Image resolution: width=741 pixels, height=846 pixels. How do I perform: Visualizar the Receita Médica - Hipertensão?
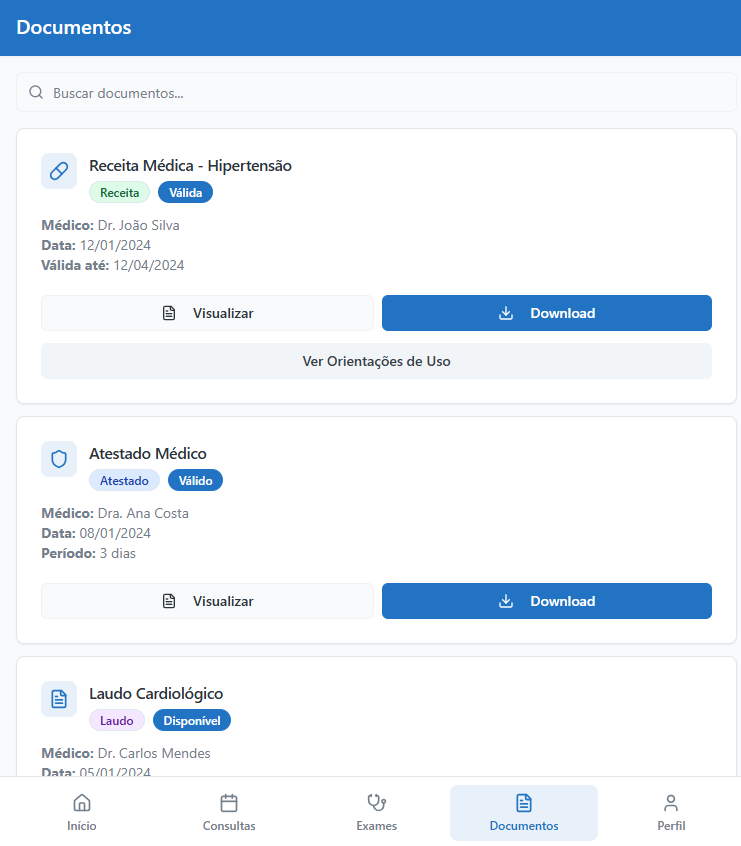point(207,312)
